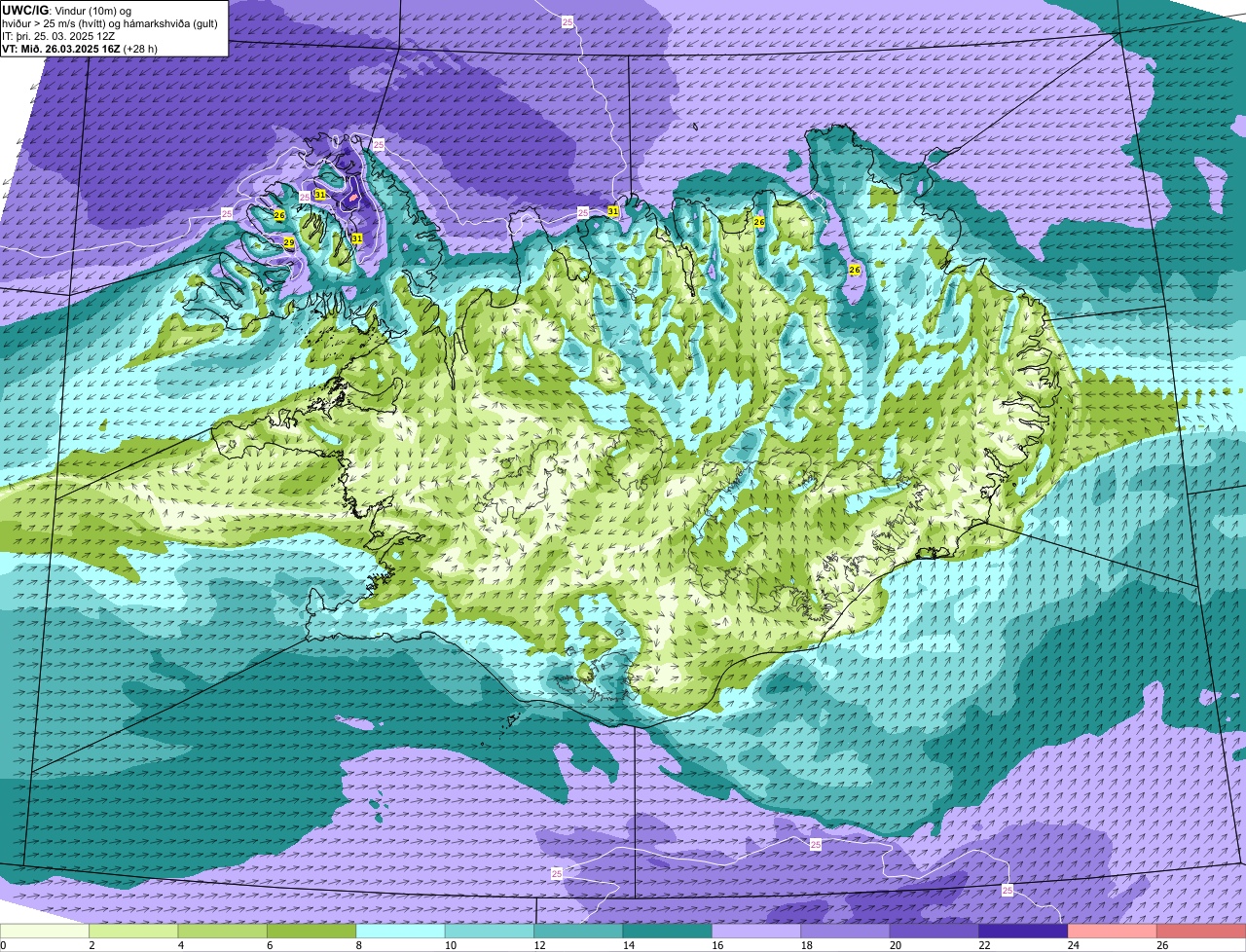Click the 0–2 m/s palest yellow legend swatch
This screenshot has height=952, width=1246.
45,932
